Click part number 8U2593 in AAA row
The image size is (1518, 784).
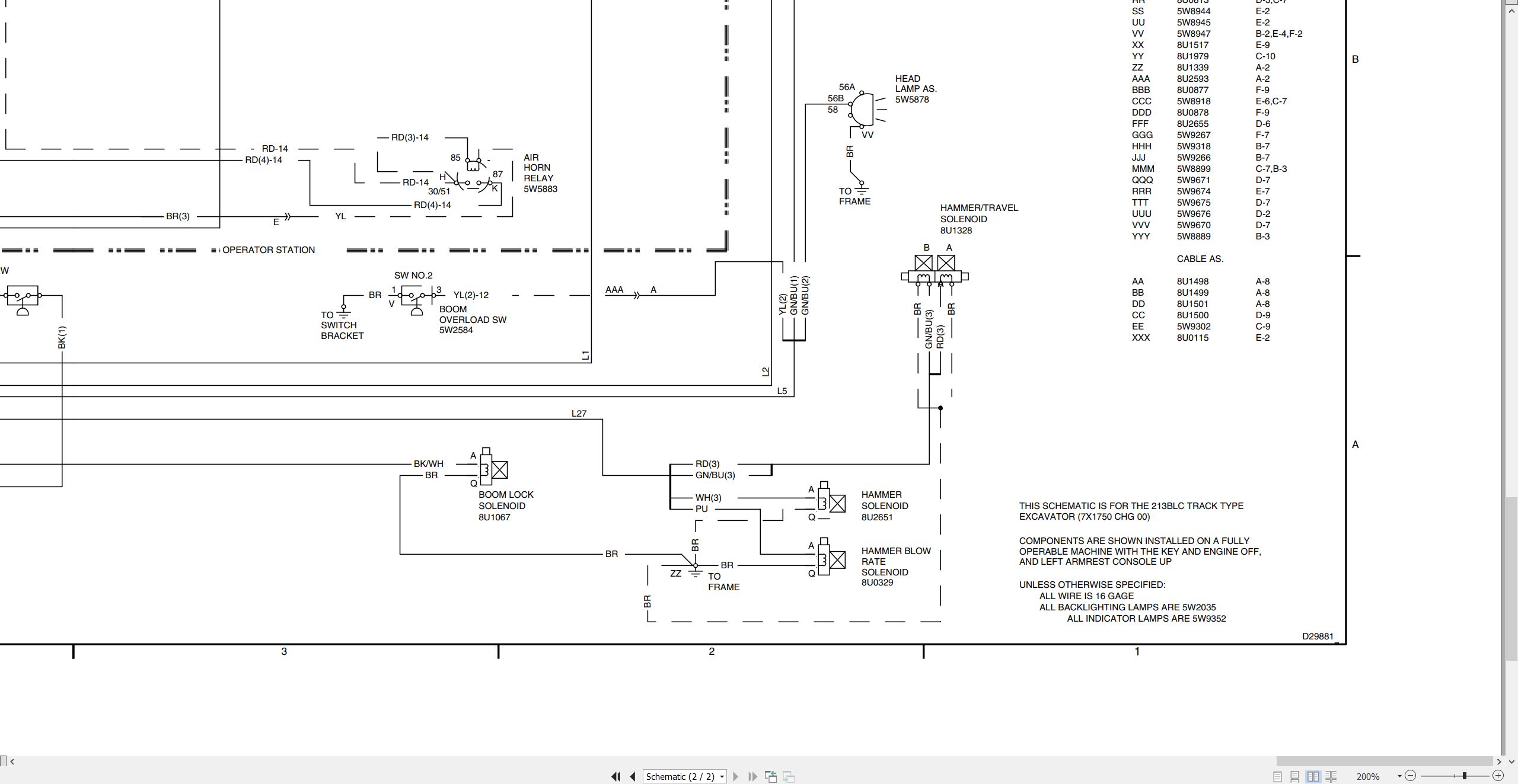tap(1192, 79)
